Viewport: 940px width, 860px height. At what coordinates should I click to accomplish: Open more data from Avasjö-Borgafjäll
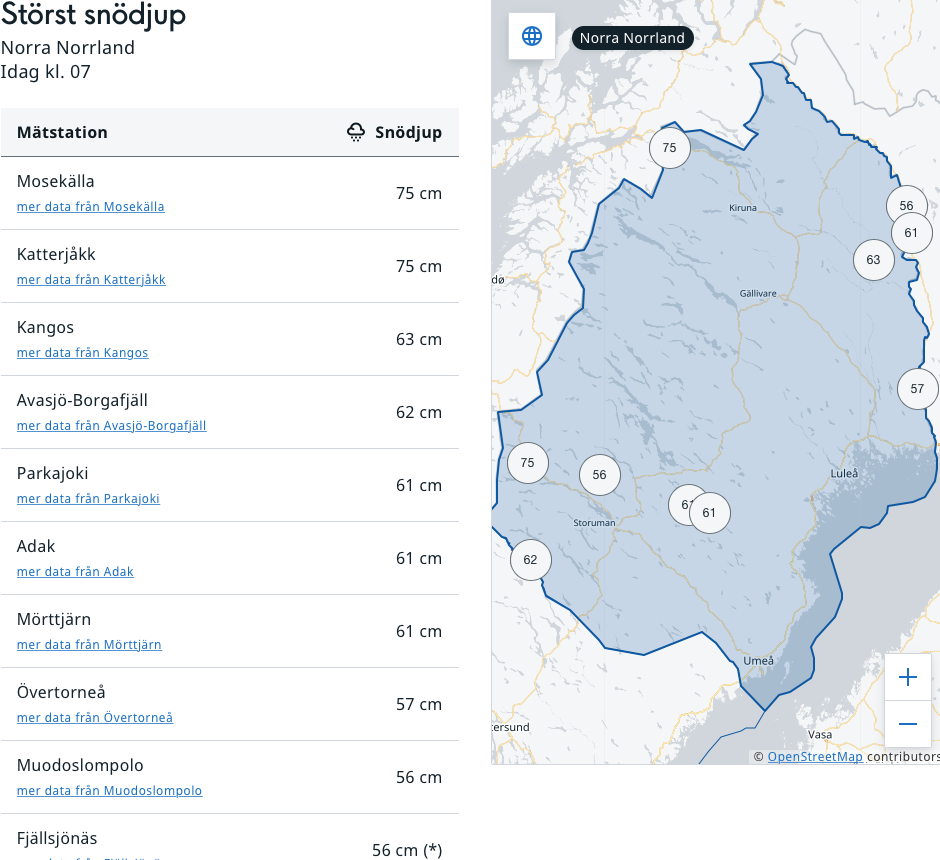point(111,426)
